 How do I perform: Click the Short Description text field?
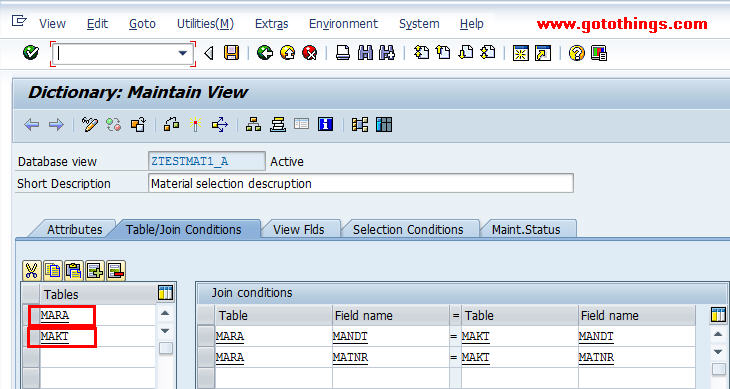[360, 183]
